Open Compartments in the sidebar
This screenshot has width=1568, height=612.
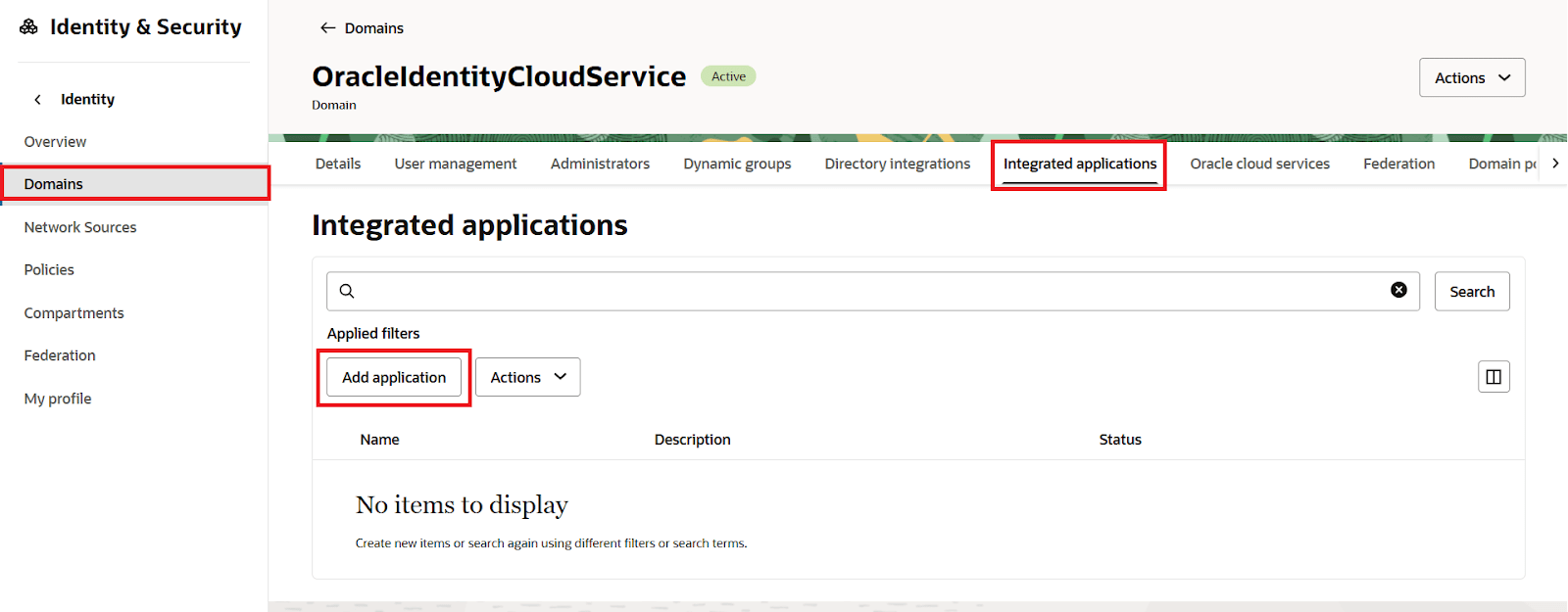[74, 313]
